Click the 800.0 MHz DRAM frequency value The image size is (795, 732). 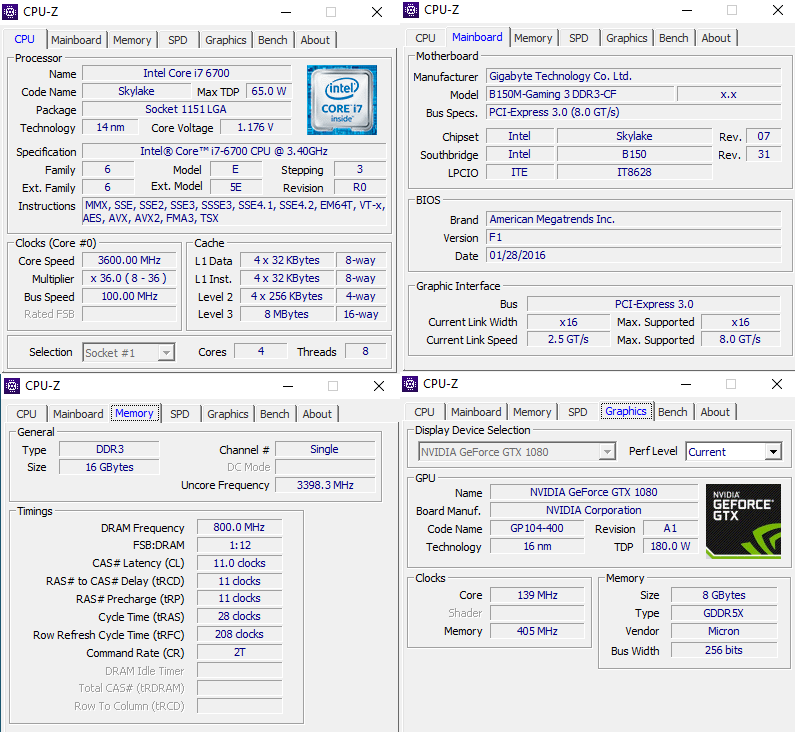[x=239, y=527]
